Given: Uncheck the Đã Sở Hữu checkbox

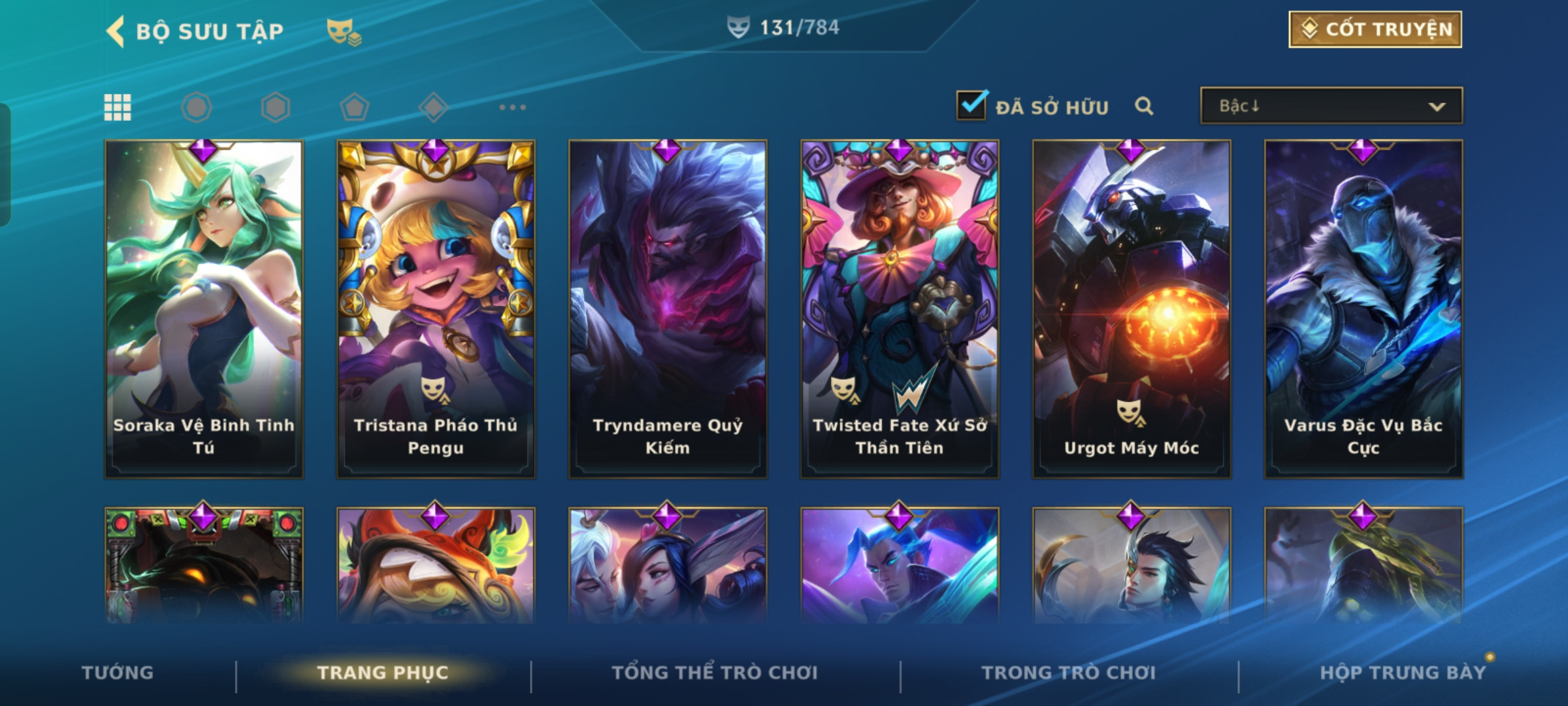Looking at the screenshot, I should (972, 105).
